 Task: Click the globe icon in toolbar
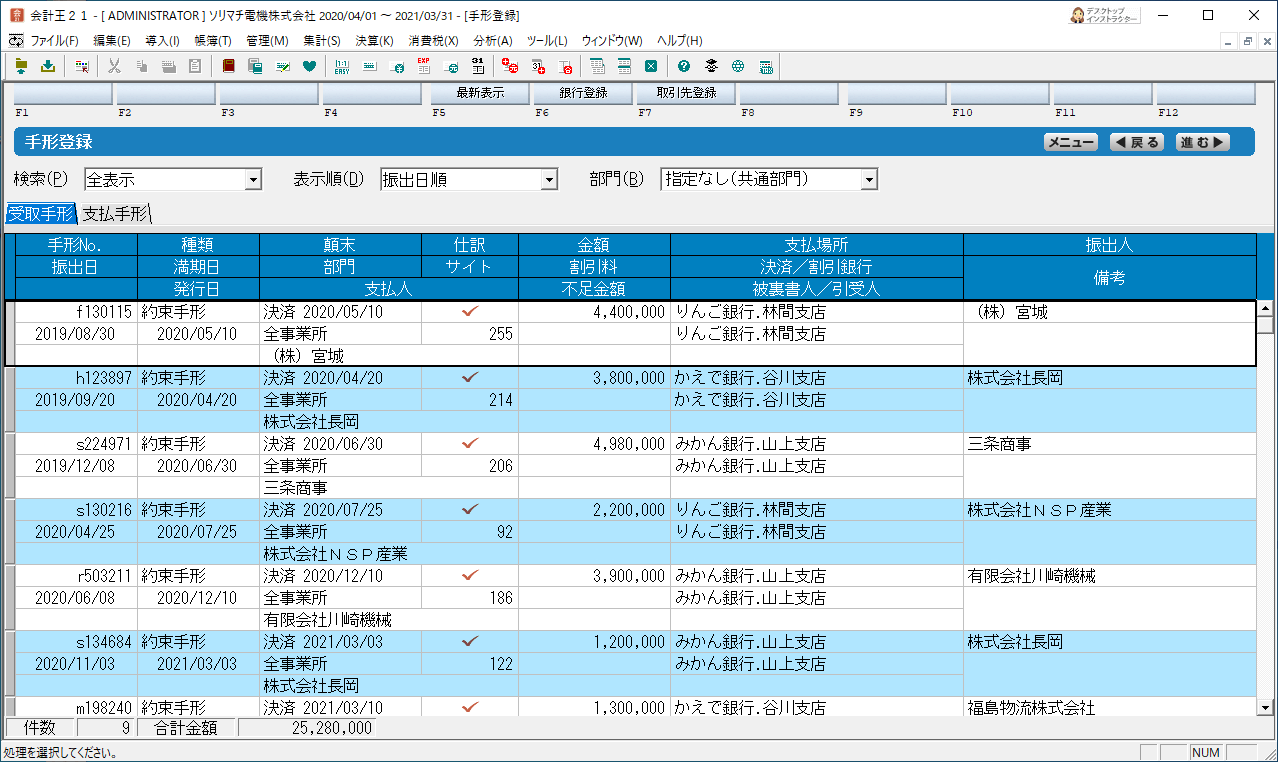coord(738,67)
